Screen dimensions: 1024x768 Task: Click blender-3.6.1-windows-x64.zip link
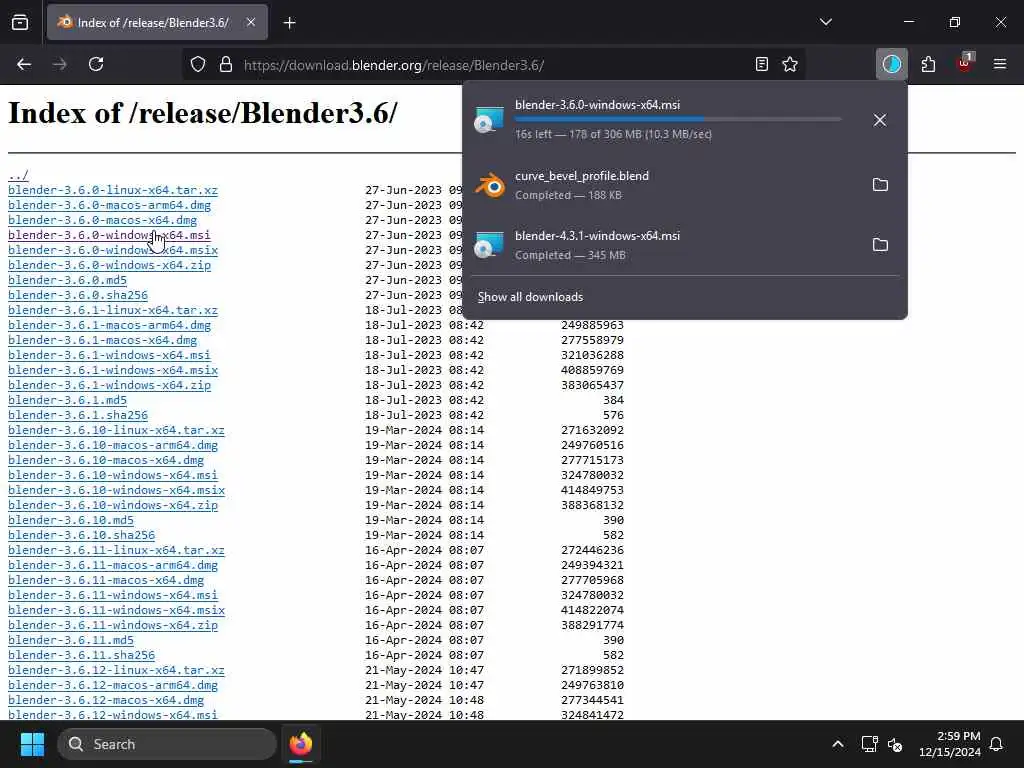coord(110,385)
